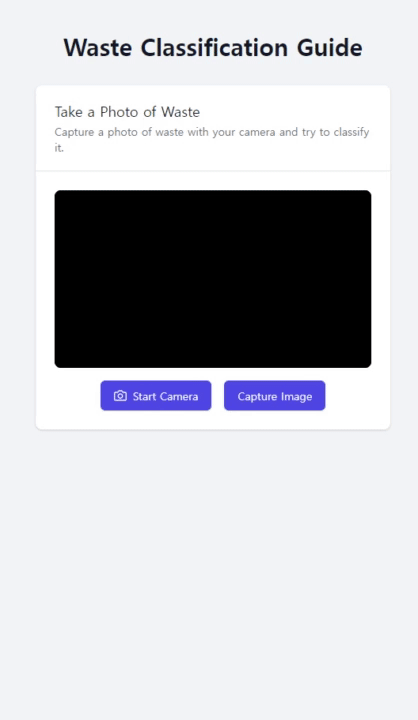The width and height of the screenshot is (418, 720).
Task: Click the word 'Classification' in the main title
Action: [214, 48]
